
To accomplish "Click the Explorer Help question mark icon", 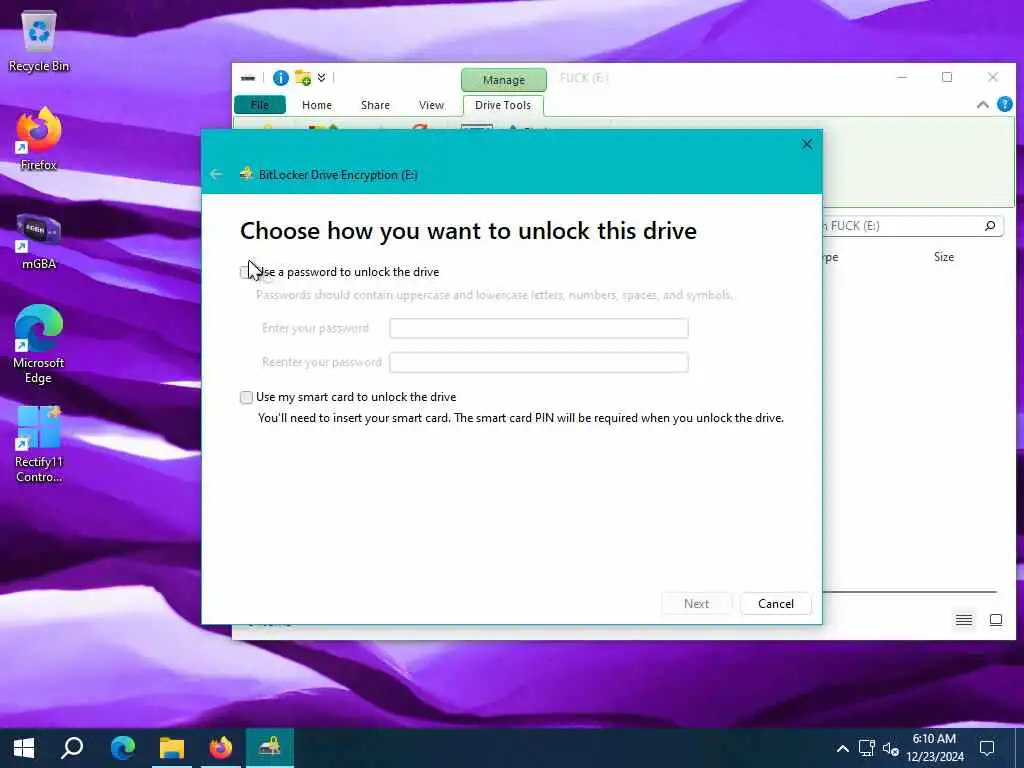I will [1004, 104].
